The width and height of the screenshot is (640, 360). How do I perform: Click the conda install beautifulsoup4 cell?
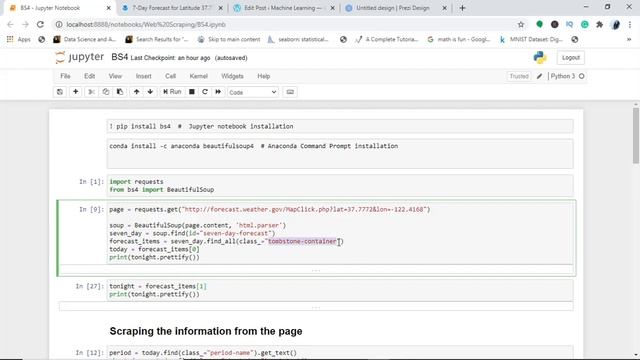340,153
